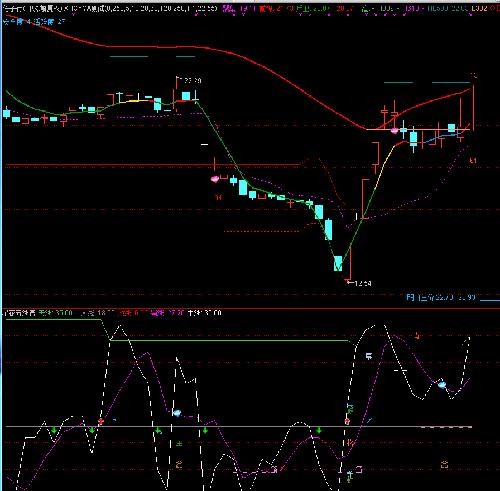The width and height of the screenshot is (500, 491).
Task: Open the oscillator sub-panel indicator title
Action: pyautogui.click(x=19, y=313)
